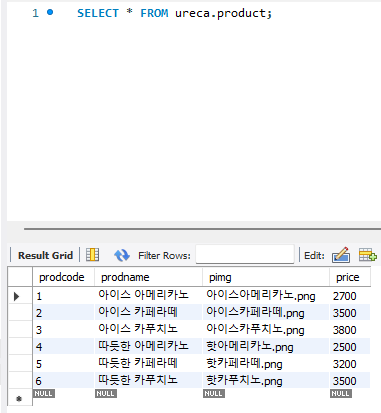Select prodcode cell with value 3
Screen dimensions: 381x413
(x=64, y=330)
